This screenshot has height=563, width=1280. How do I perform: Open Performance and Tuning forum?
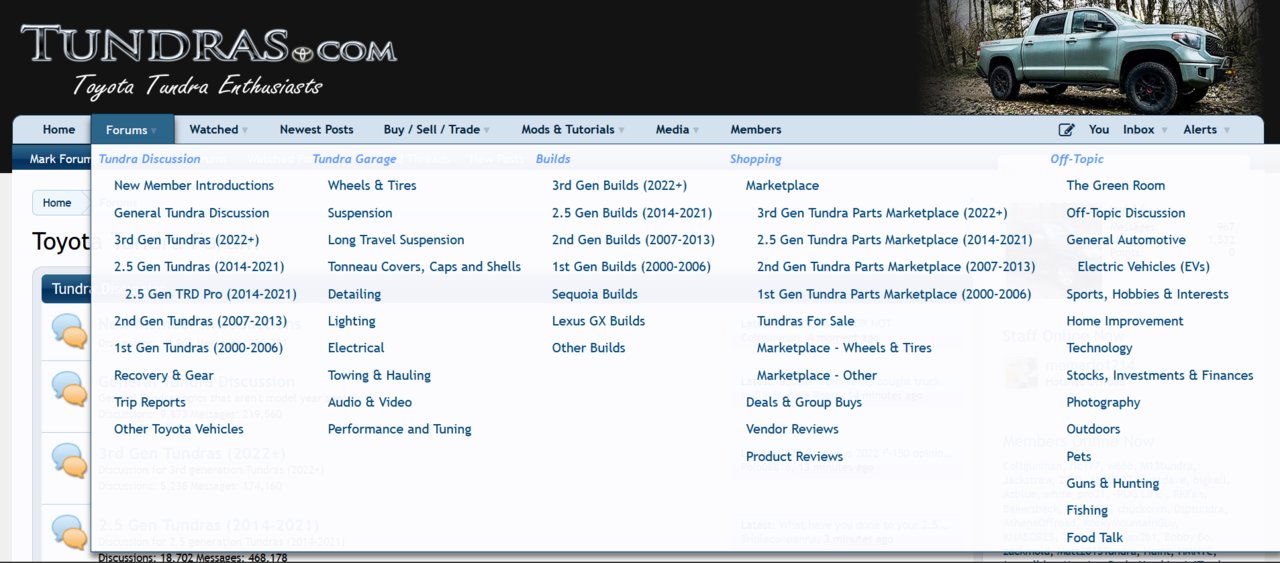tap(399, 429)
